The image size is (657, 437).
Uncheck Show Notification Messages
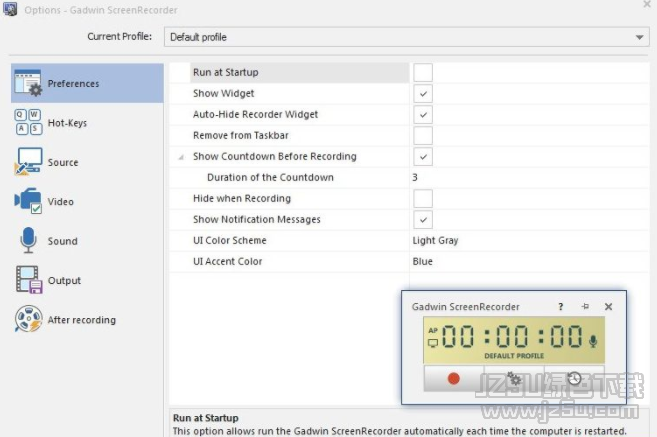point(423,220)
